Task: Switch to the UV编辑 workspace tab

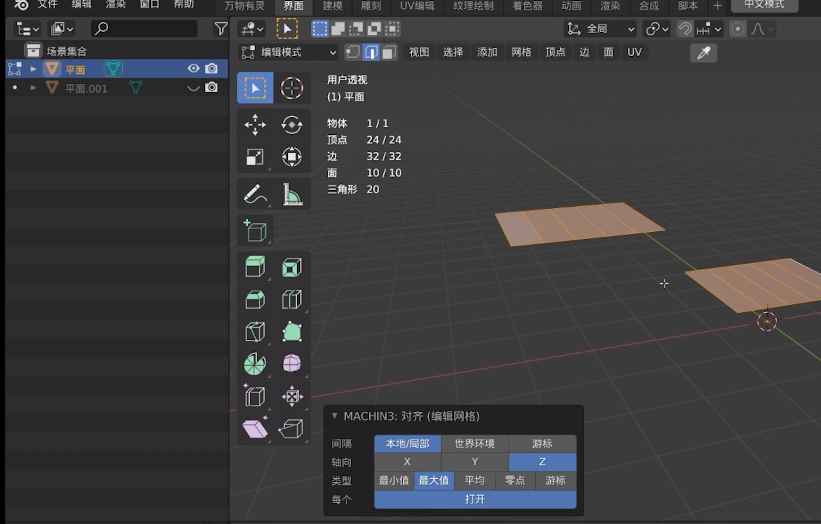Action: 417,6
